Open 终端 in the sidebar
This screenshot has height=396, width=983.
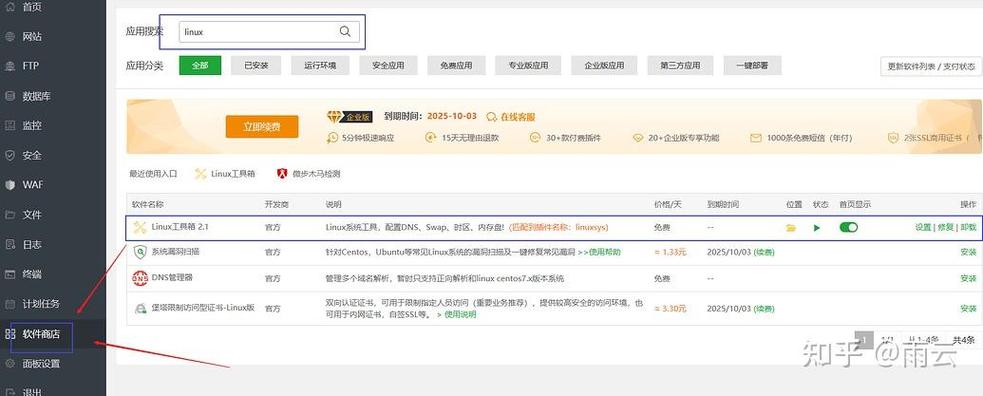click(32, 274)
